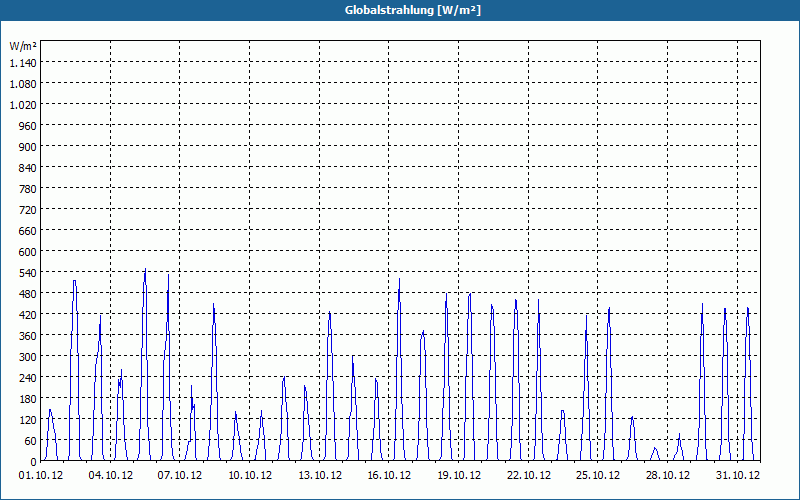Select the 10.10.12 date label

250,476
